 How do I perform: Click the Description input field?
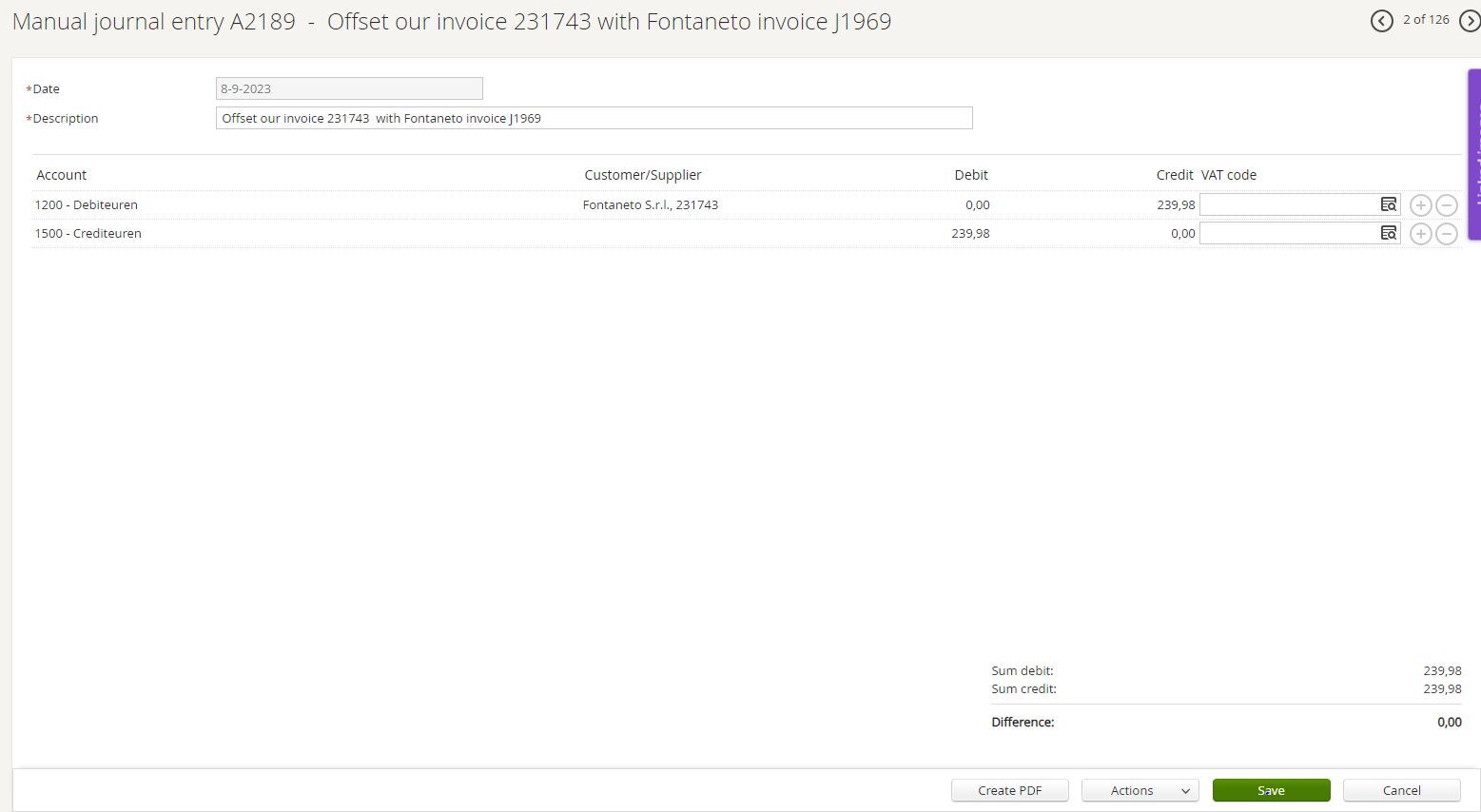point(594,118)
